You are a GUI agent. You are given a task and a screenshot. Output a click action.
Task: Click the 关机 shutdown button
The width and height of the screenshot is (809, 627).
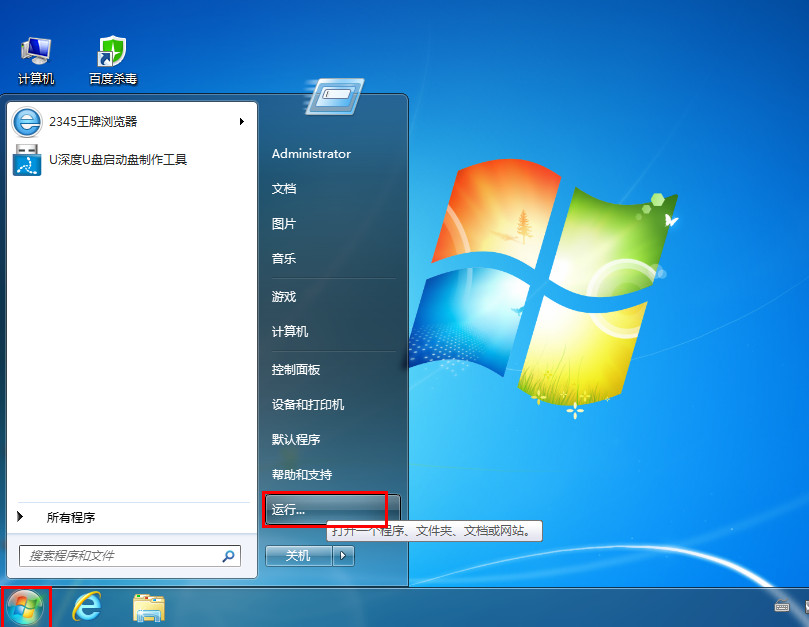pos(299,556)
